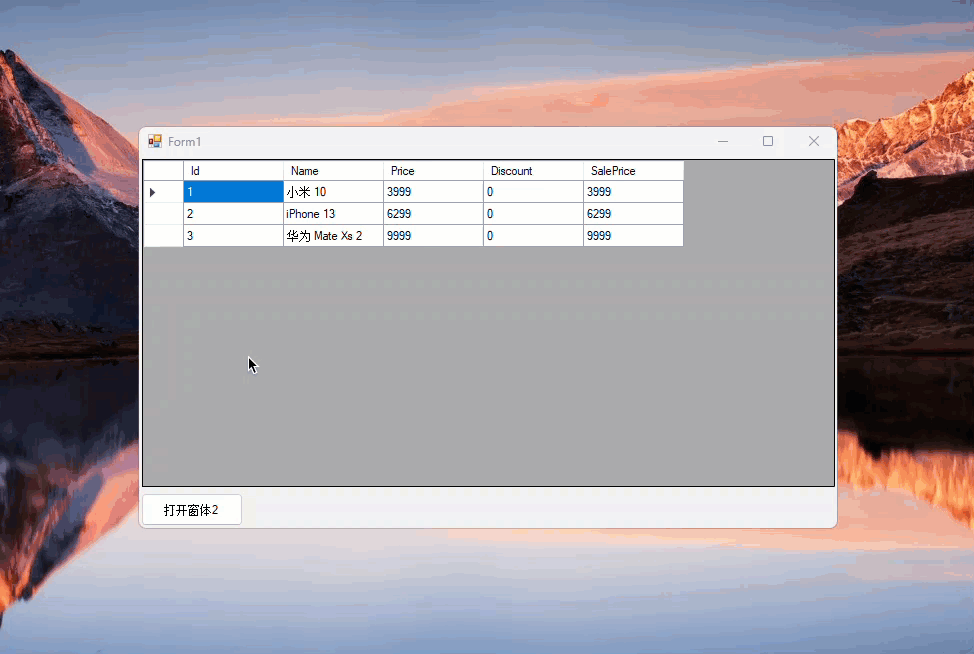
Task: Select the row header of first row
Action: (x=163, y=192)
